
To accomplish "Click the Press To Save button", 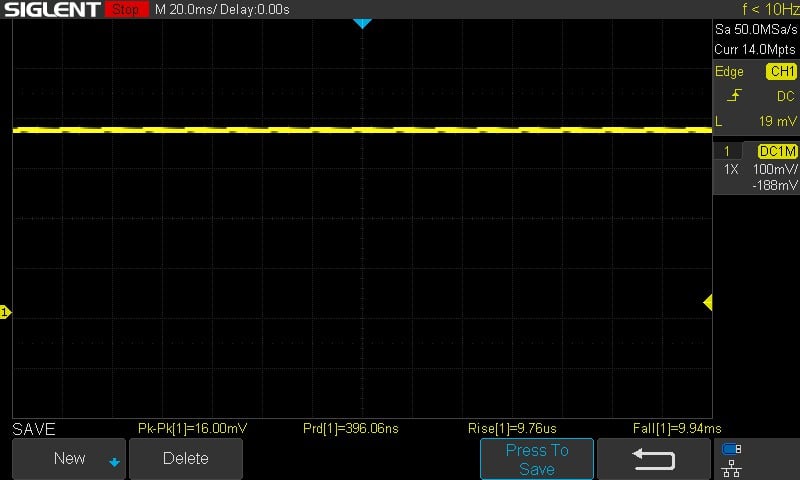I will point(537,459).
